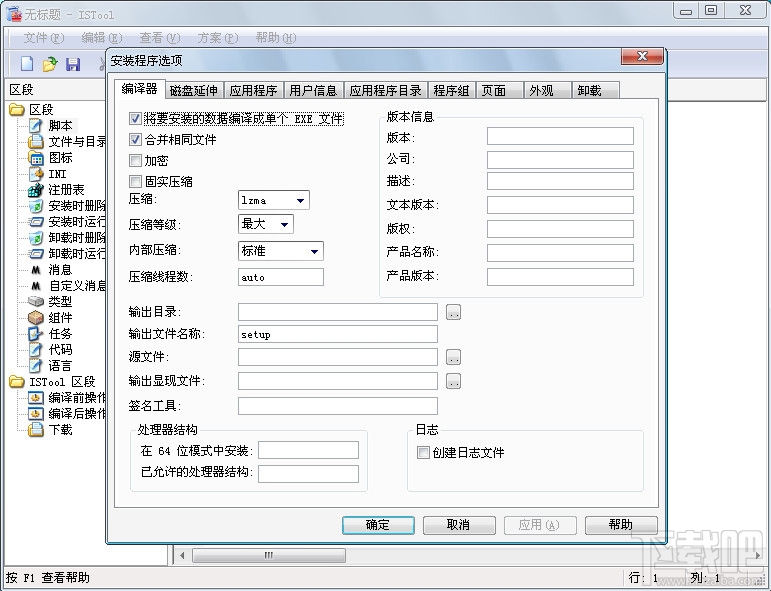Click the Open file toolbar icon

point(50,63)
